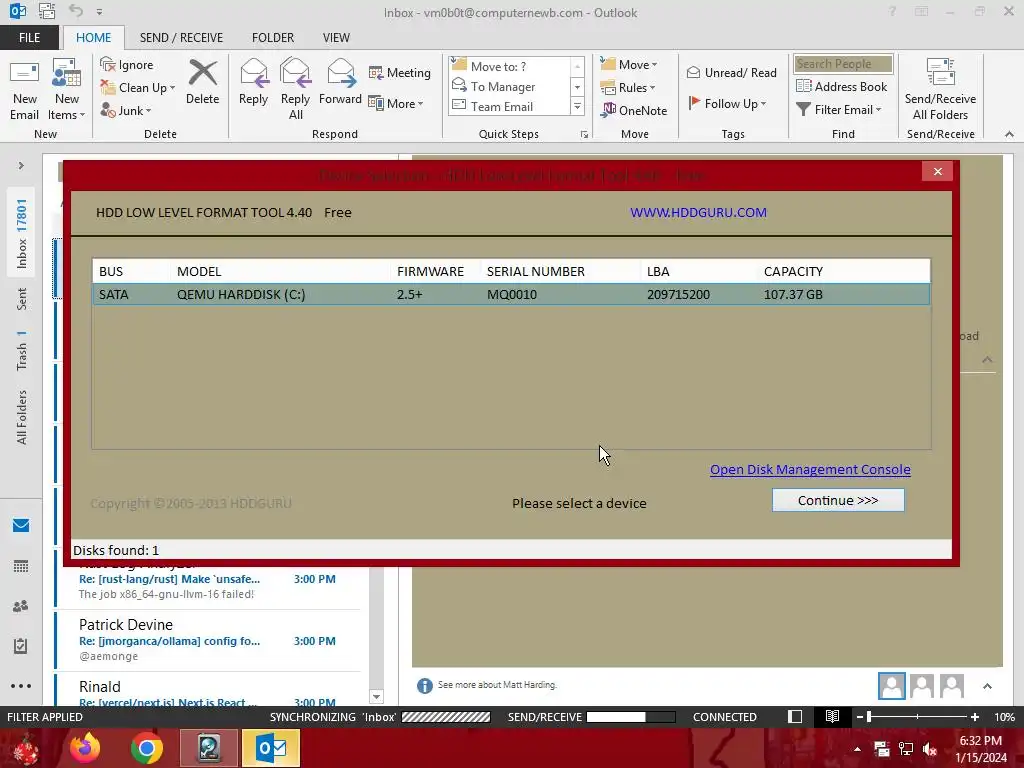Click the Continue >>> button
1024x768 pixels.
point(838,500)
